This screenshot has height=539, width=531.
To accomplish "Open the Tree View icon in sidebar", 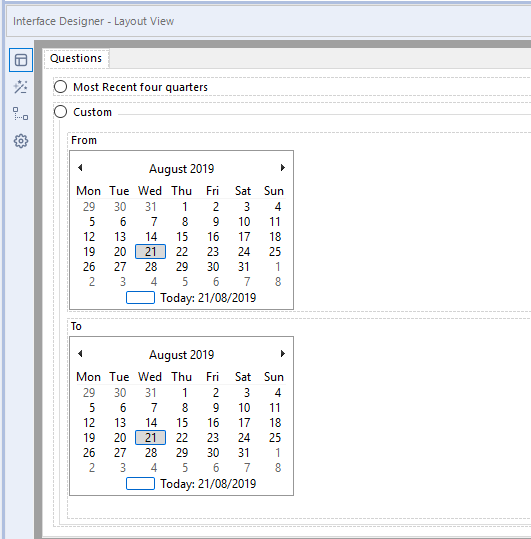I will pyautogui.click(x=21, y=114).
